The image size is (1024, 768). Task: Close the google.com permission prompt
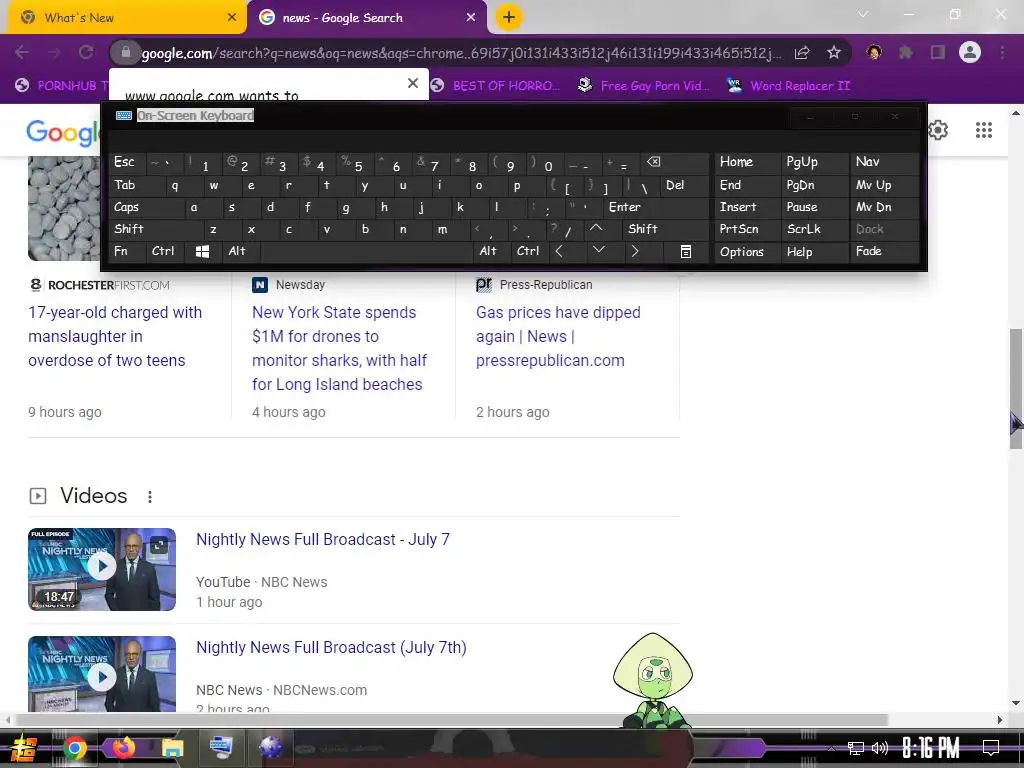pos(413,83)
